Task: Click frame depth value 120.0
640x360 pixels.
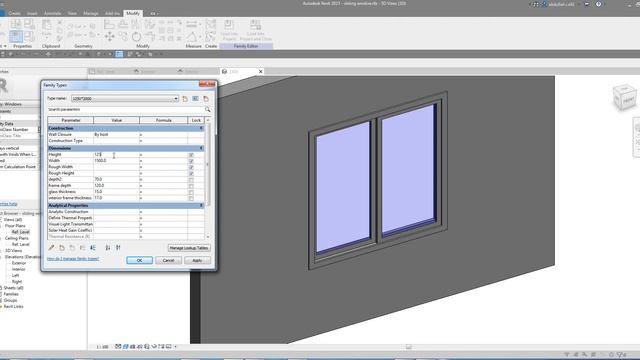Action: click(116, 185)
